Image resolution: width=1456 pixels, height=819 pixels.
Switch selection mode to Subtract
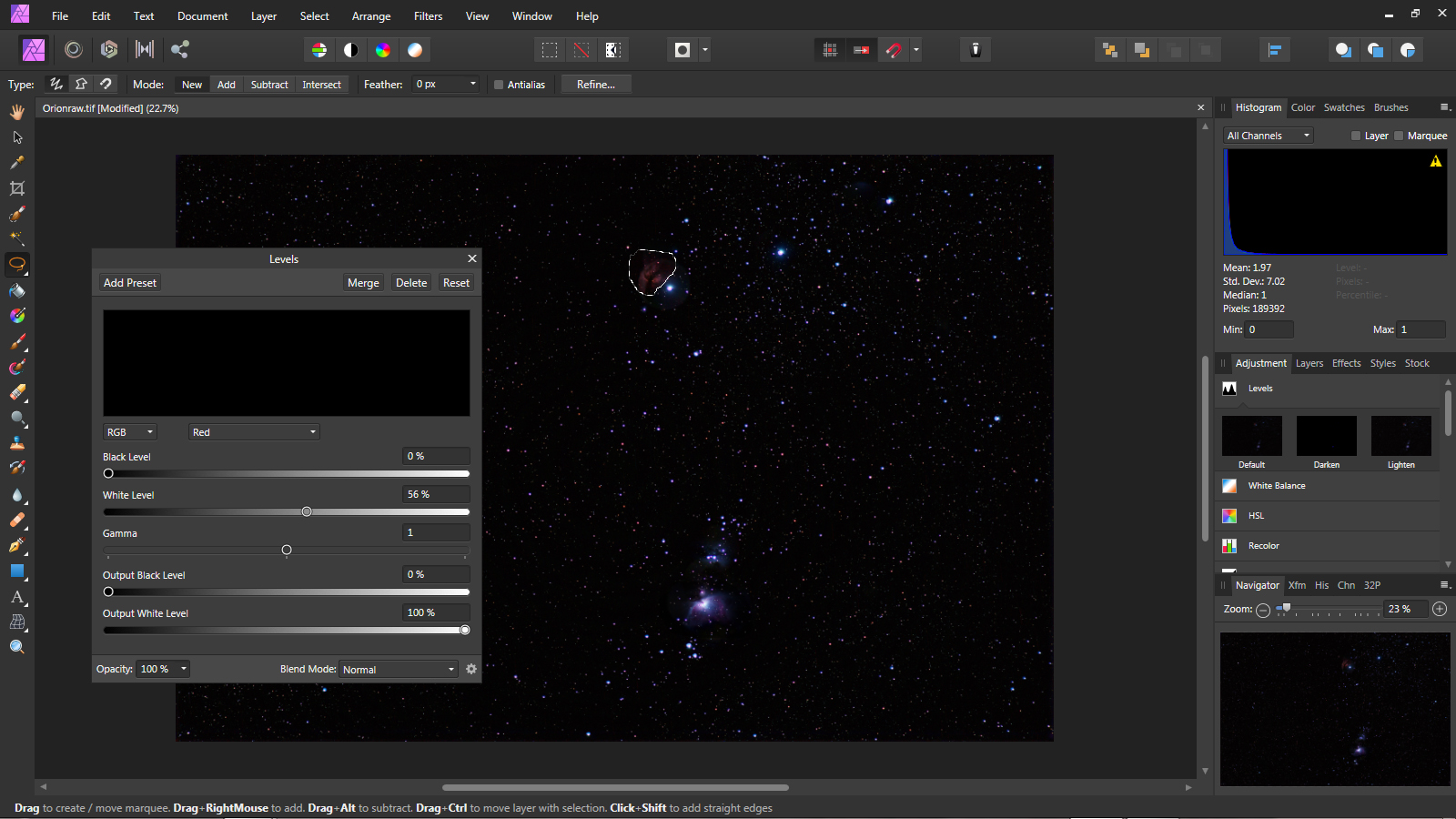[269, 84]
